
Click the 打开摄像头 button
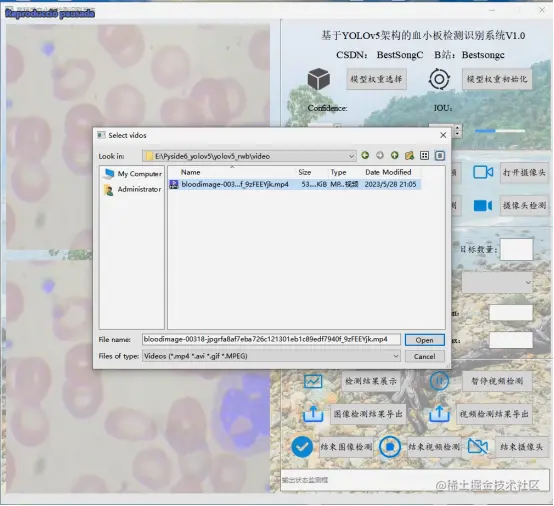[524, 172]
